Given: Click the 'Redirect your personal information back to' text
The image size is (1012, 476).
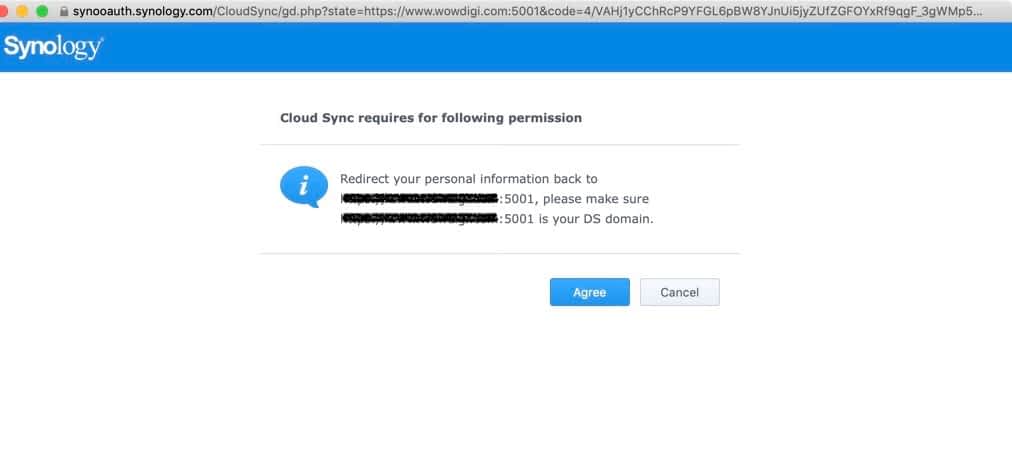Looking at the screenshot, I should click(x=468, y=179).
